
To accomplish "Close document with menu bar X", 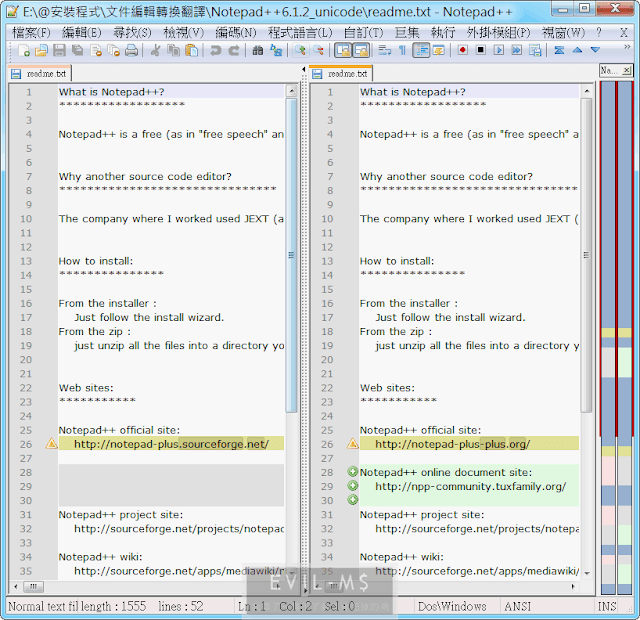I will point(624,33).
